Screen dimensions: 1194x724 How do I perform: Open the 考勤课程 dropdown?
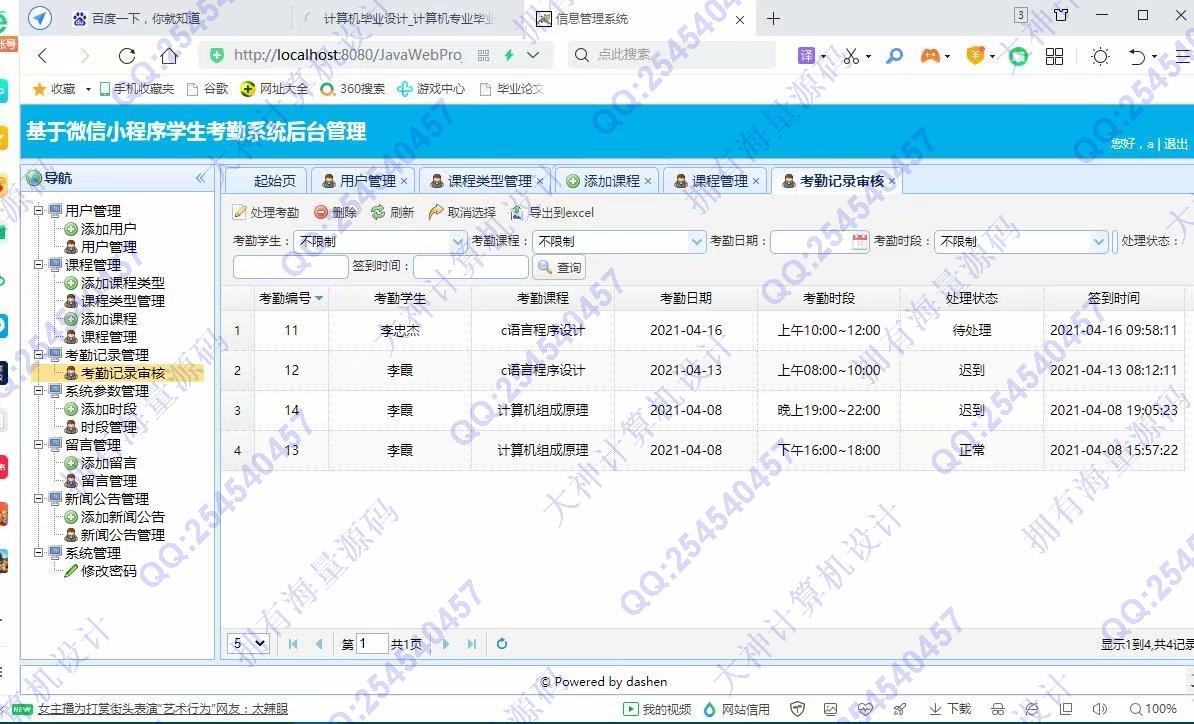[x=697, y=241]
